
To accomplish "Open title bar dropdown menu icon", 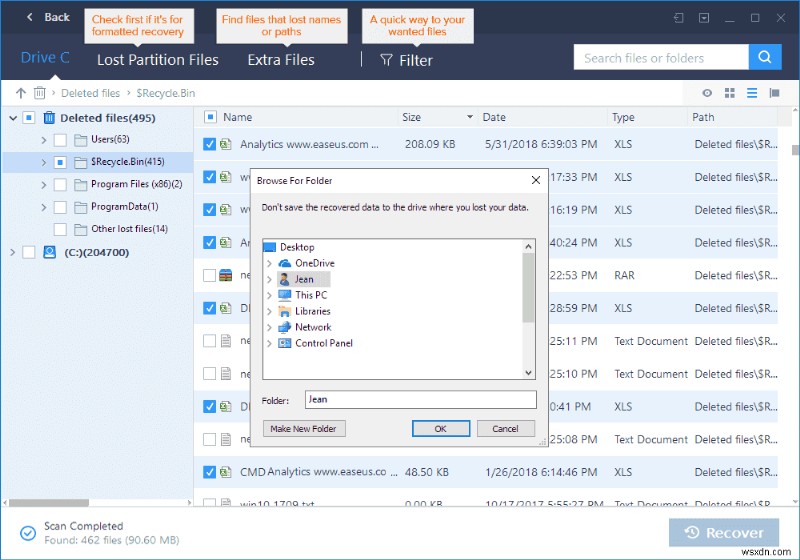I will pyautogui.click(x=704, y=18).
